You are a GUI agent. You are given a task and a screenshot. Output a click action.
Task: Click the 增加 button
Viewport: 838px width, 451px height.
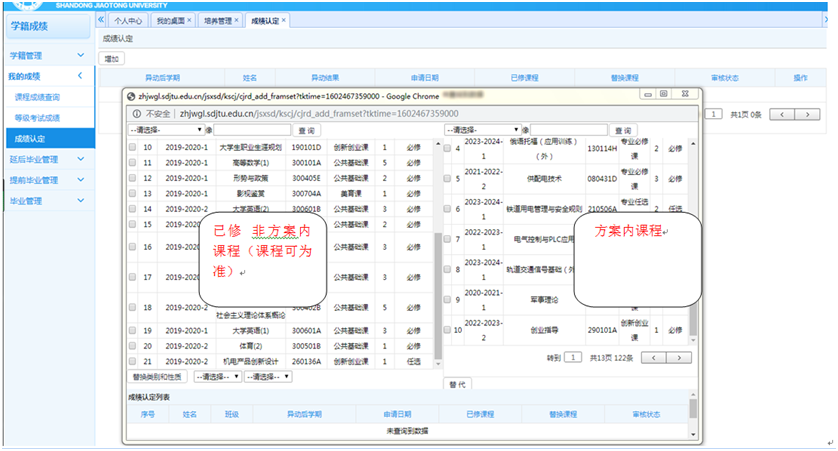pos(112,59)
